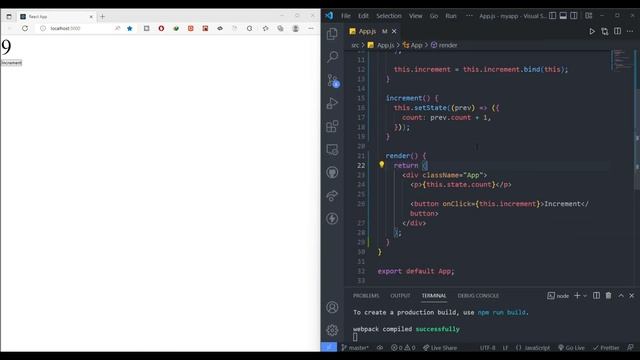The width and height of the screenshot is (640, 360).
Task: Open the Search view in activity bar
Action: [332, 56]
